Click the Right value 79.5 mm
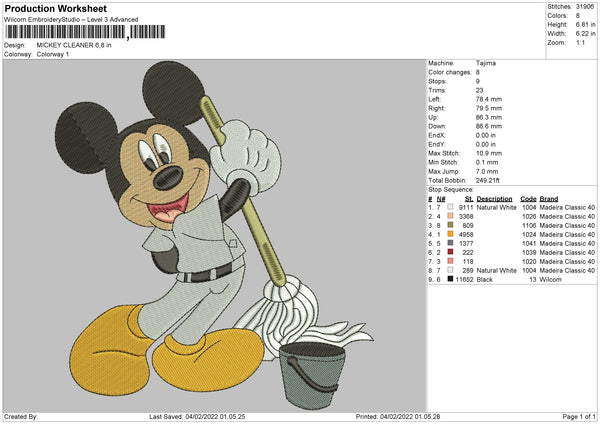 (489, 108)
